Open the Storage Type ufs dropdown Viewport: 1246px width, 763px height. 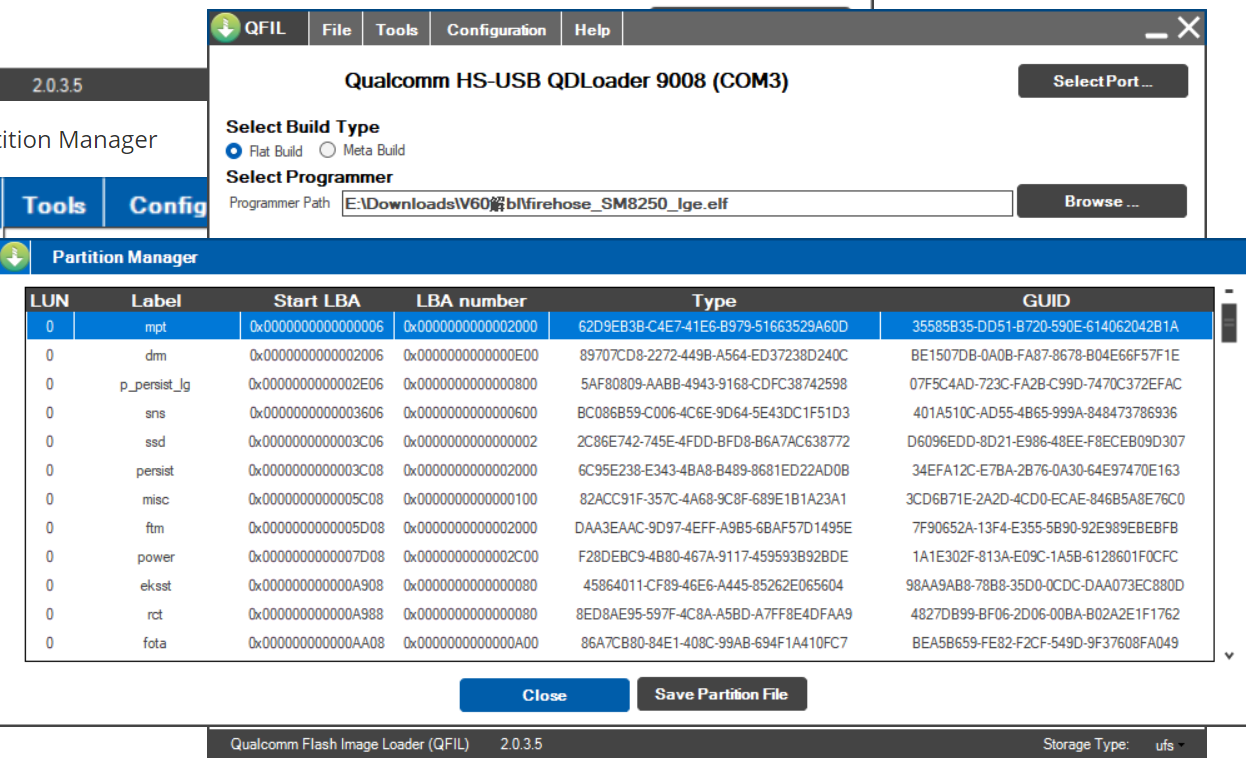1168,745
